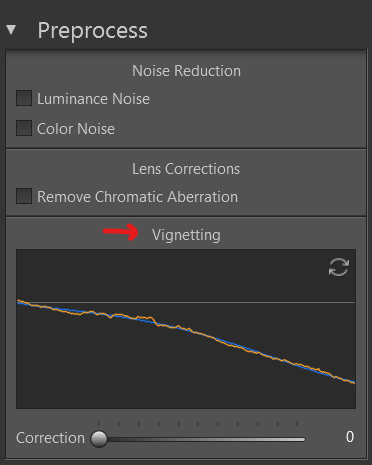This screenshot has width=372, height=465.
Task: Click the Color Noise label text
Action: point(76,129)
